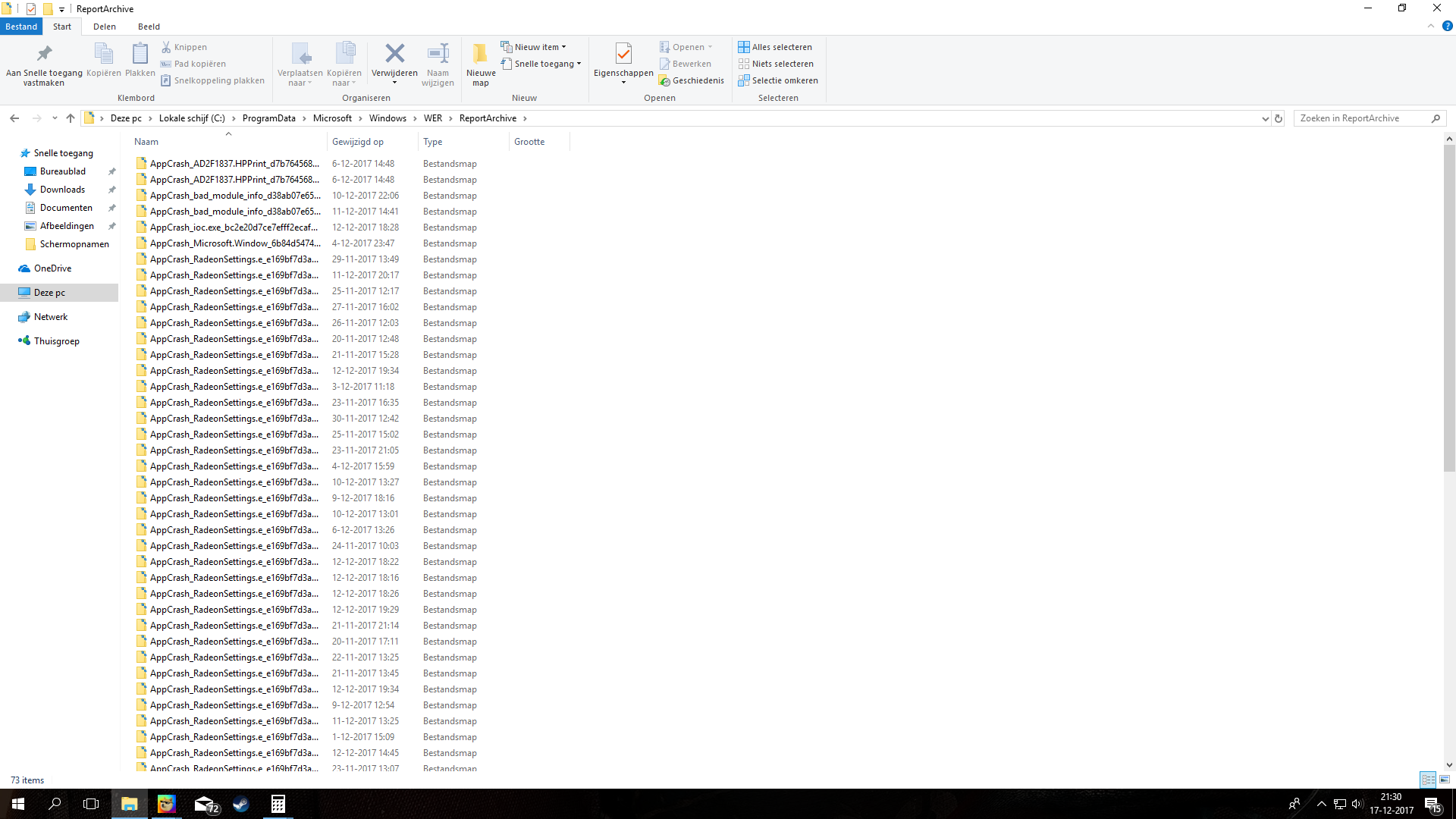Viewport: 1456px width, 819px height.
Task: Toggle Selectie omkeren selection
Action: [778, 80]
